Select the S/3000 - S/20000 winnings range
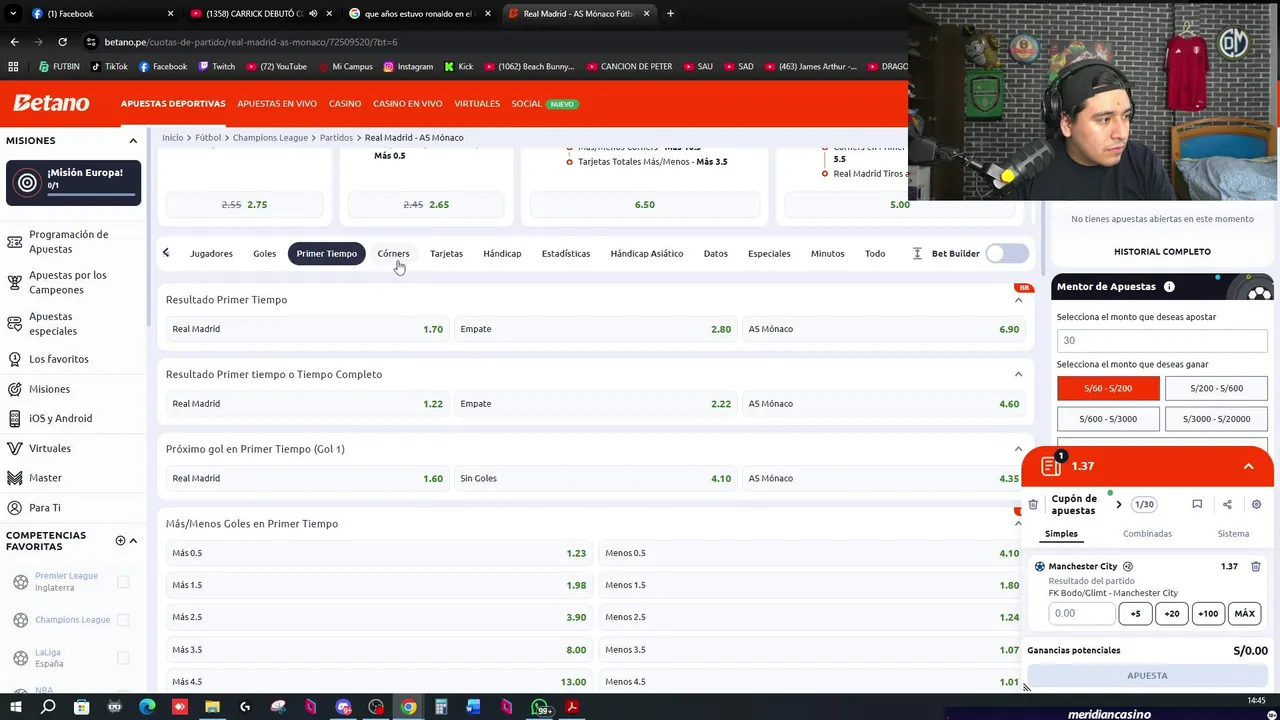 coord(1216,419)
